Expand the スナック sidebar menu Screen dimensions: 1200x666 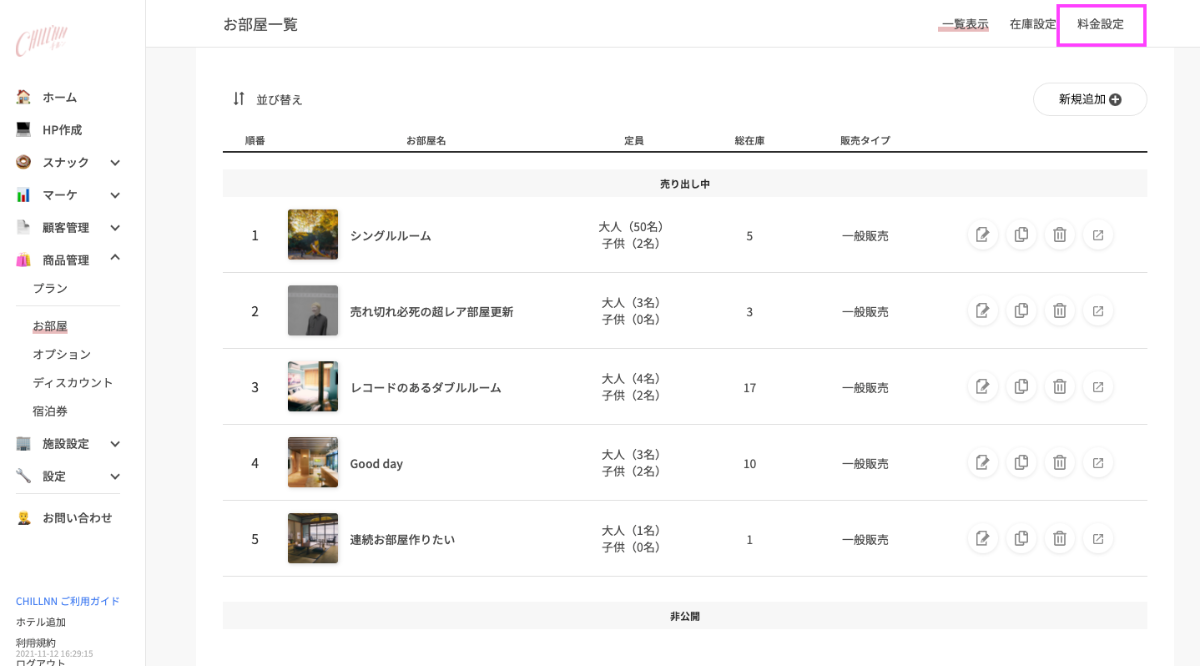coord(115,162)
